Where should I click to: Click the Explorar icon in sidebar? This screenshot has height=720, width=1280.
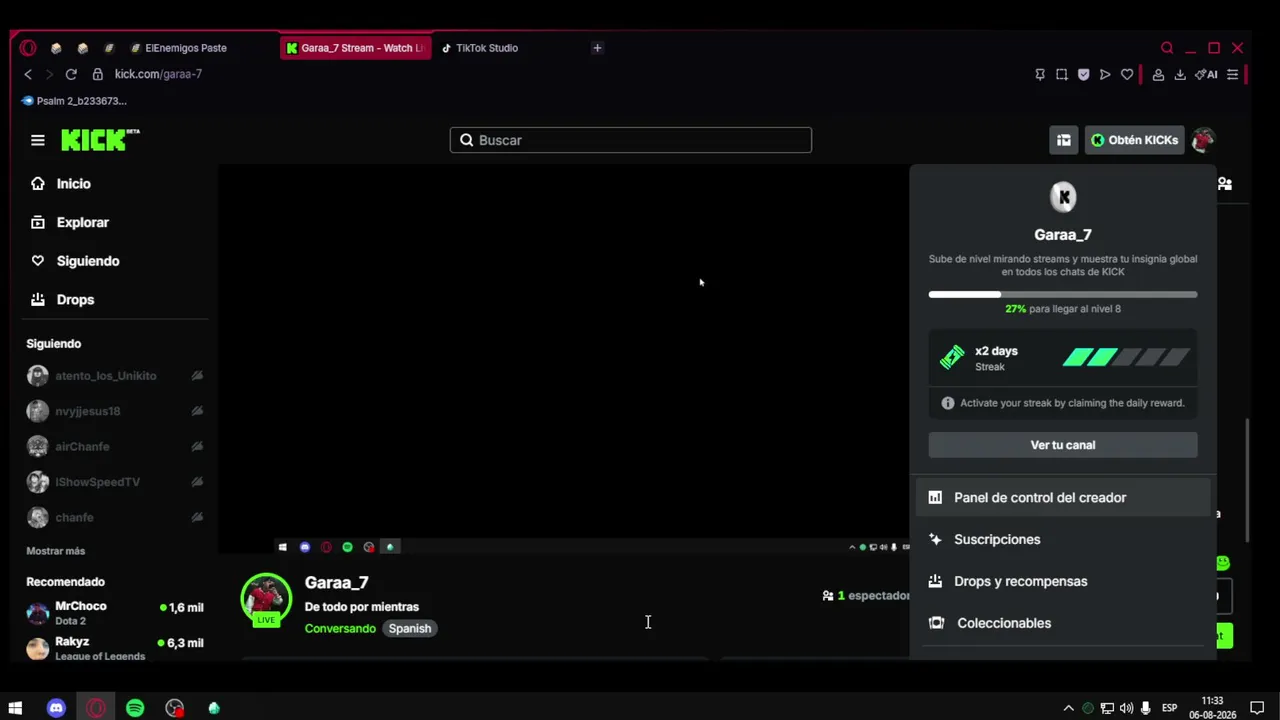[x=38, y=222]
